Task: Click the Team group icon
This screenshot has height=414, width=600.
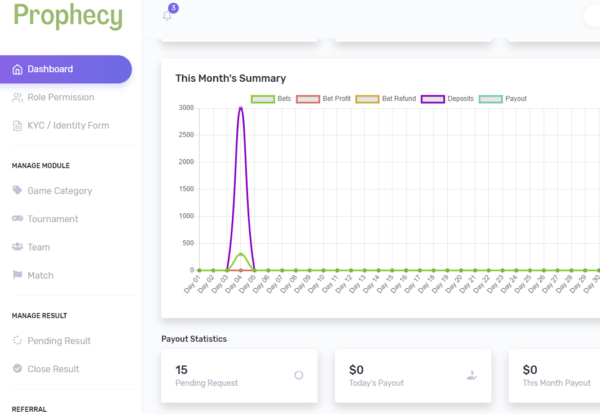Action: [17, 246]
